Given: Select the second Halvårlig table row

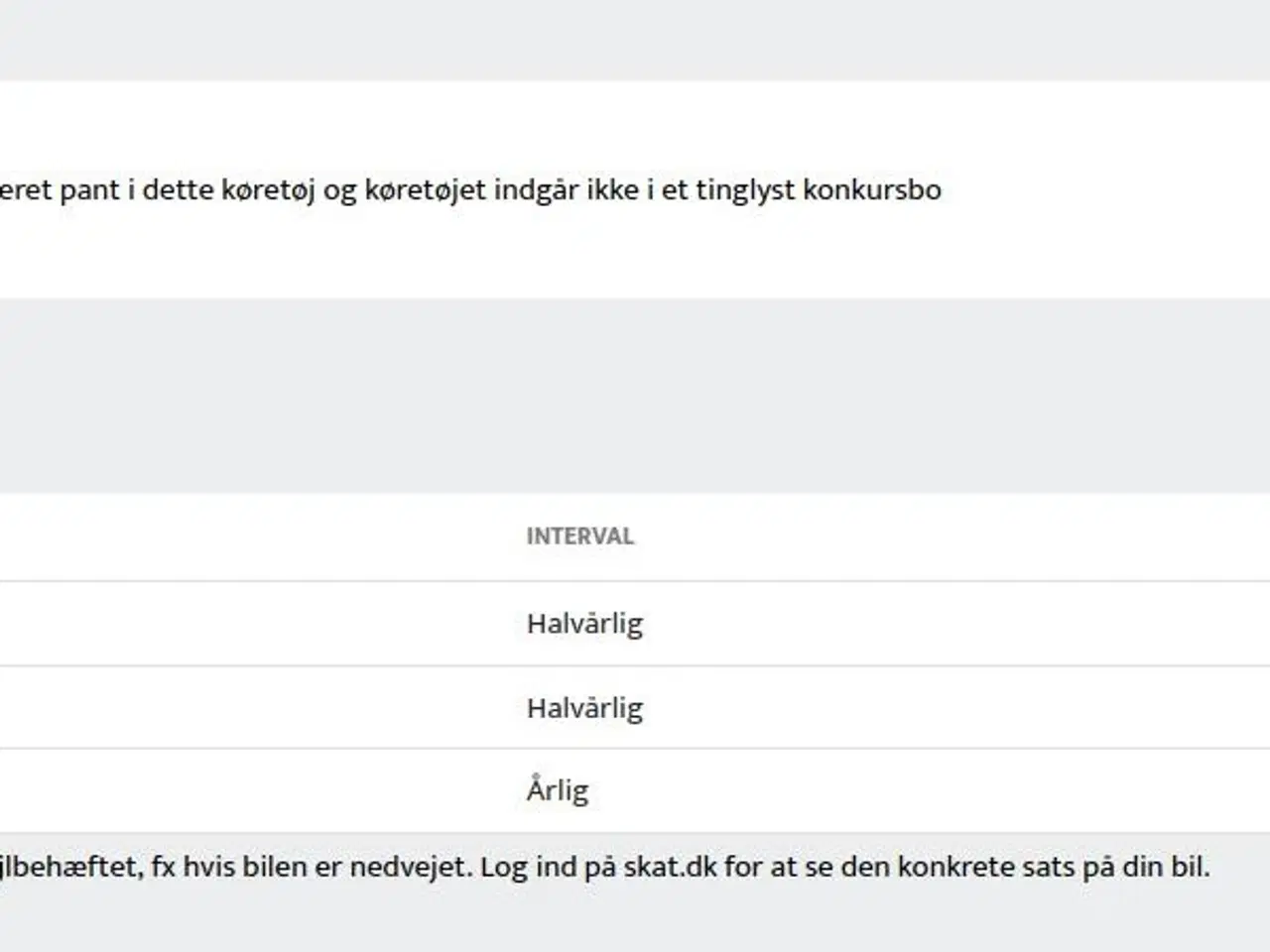Looking at the screenshot, I should (635, 708).
